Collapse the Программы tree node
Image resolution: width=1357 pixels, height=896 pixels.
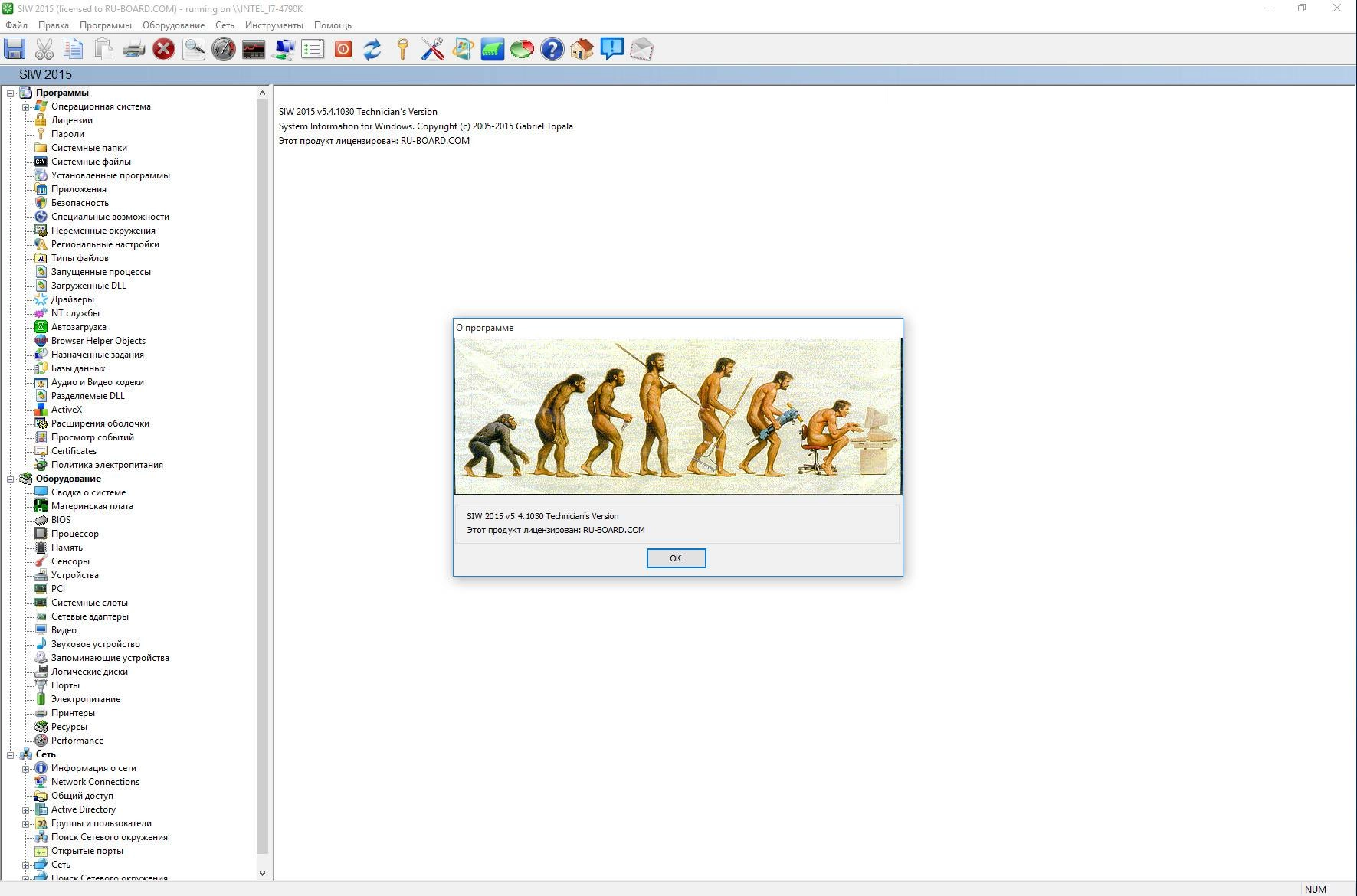(11, 93)
